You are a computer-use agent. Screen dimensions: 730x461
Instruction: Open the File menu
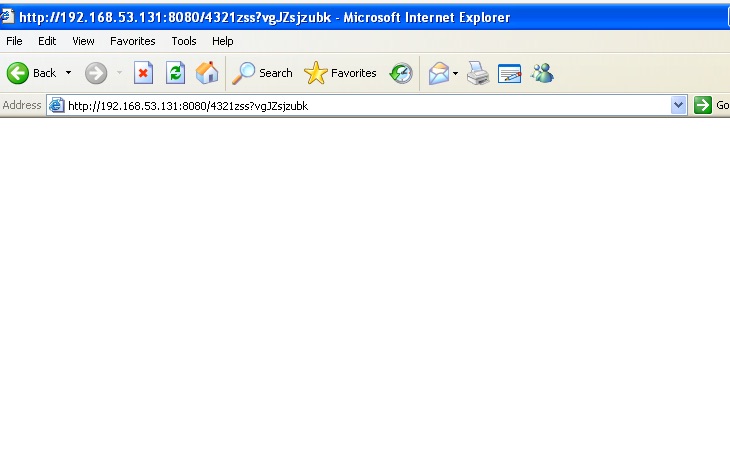(x=14, y=41)
